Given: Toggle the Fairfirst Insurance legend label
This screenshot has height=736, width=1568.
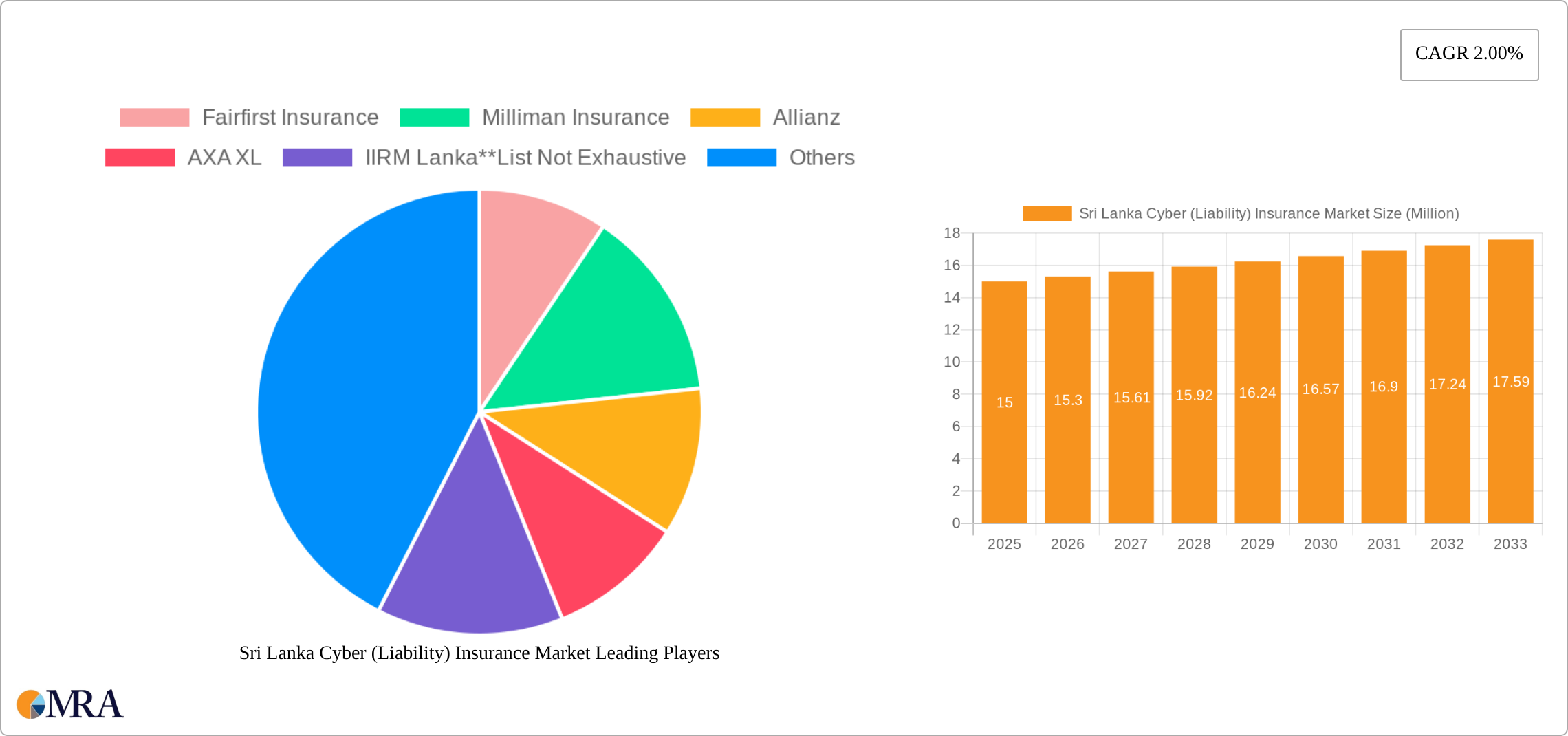Looking at the screenshot, I should point(290,118).
